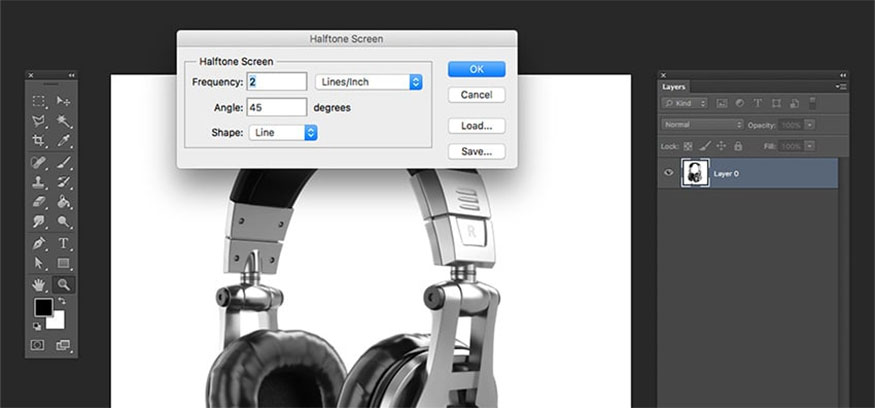
Task: Select the Rectangular Marquee tool
Action: pos(39,101)
